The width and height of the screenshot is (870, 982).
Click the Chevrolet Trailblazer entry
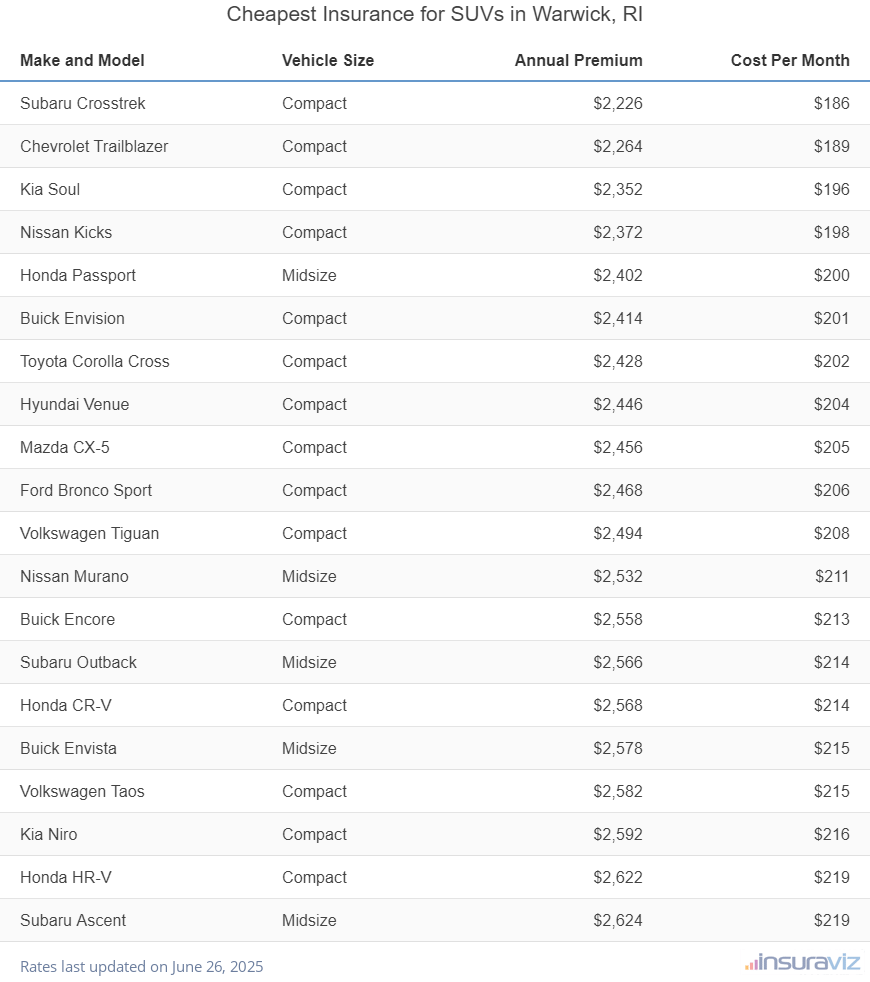coord(94,146)
